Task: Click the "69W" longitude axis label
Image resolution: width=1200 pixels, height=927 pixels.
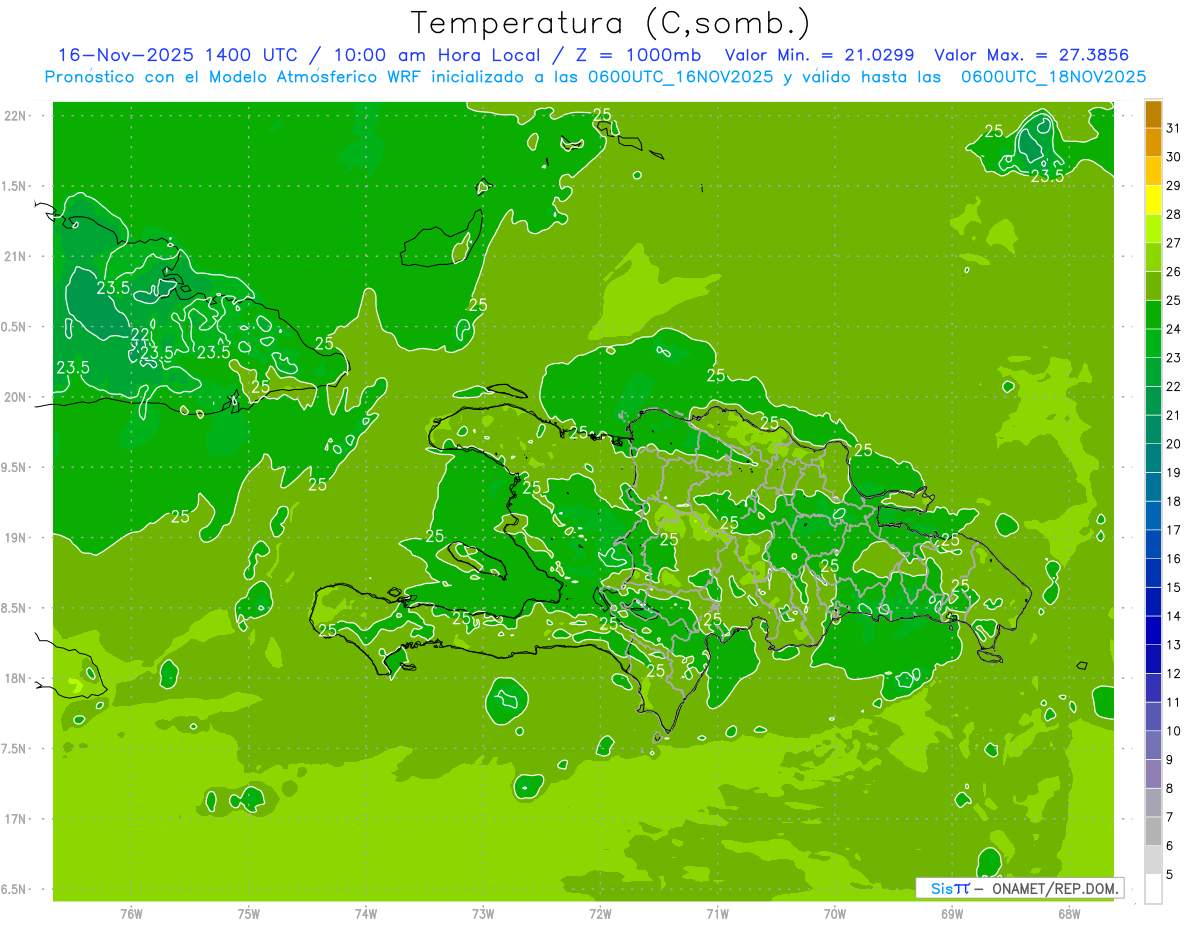Action: (951, 914)
